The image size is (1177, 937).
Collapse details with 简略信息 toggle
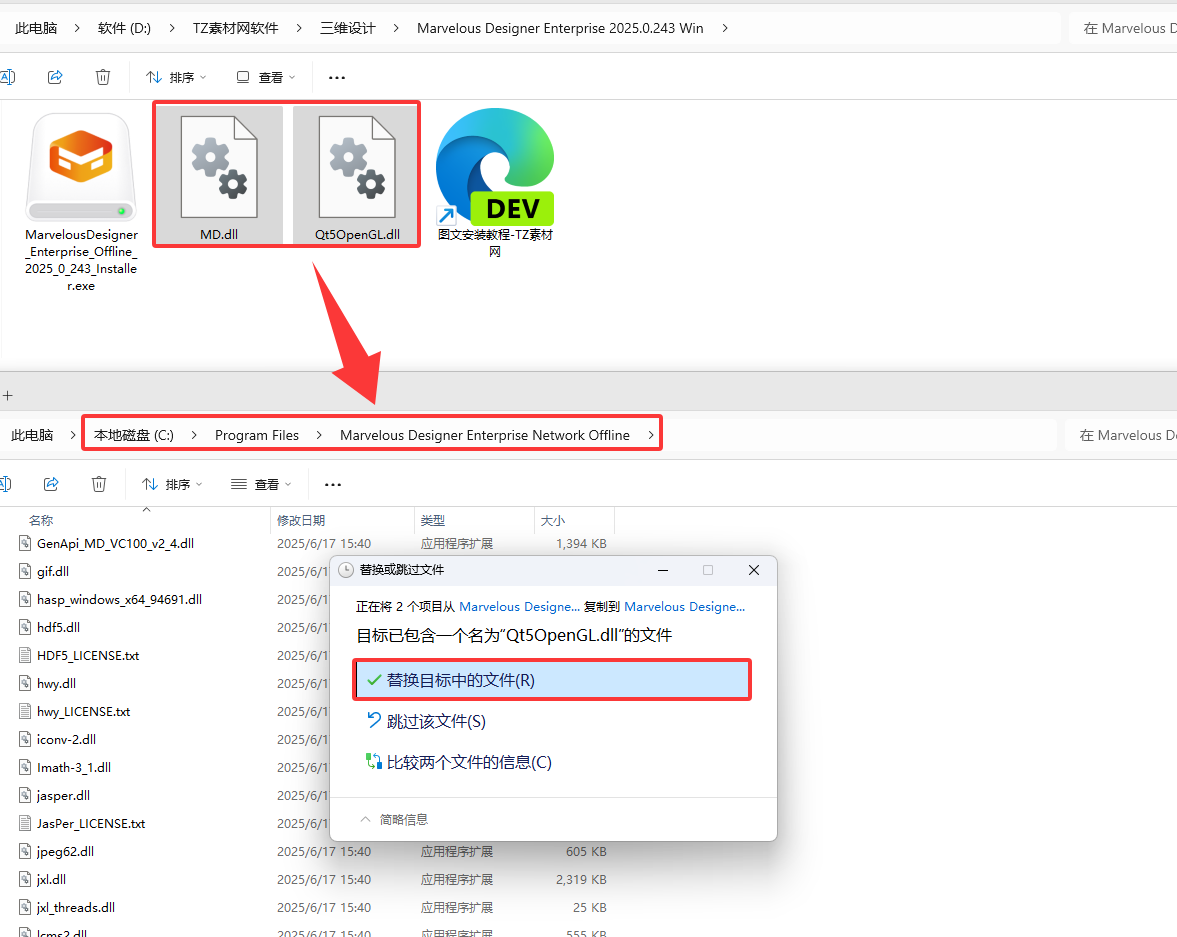coord(394,819)
